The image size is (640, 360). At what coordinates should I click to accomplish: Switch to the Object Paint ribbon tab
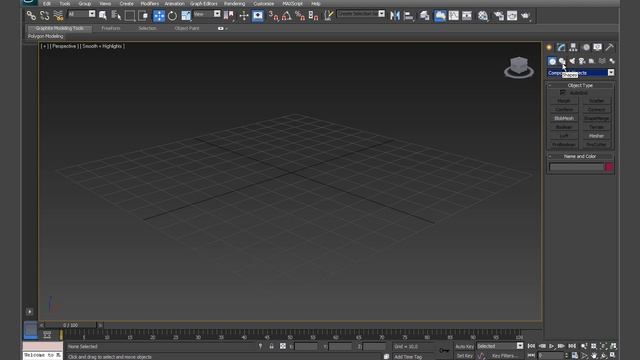tap(187, 28)
